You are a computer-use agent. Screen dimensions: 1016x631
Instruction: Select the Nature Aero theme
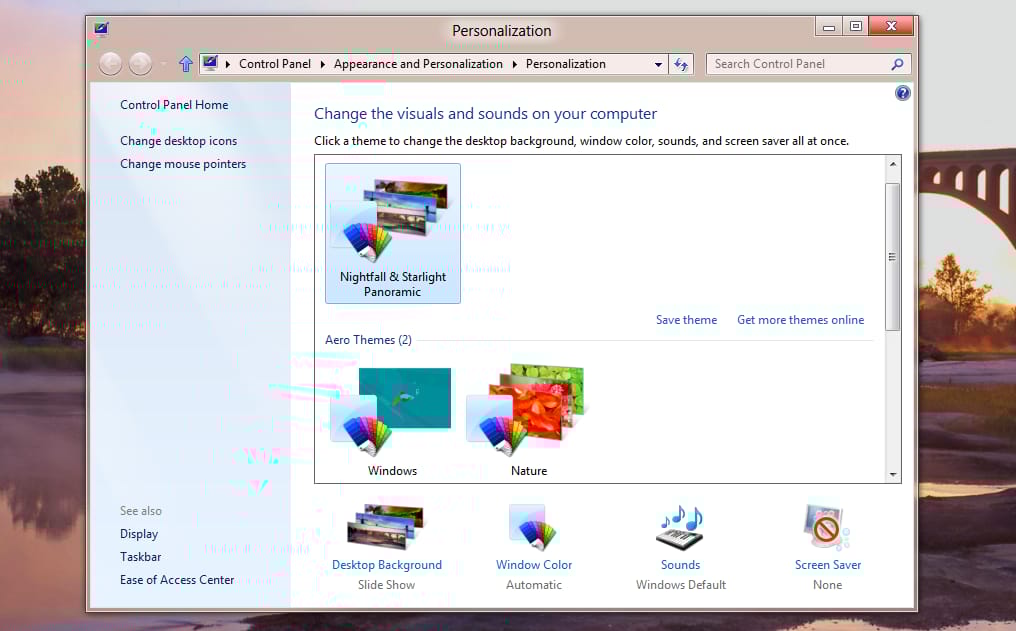click(x=528, y=421)
